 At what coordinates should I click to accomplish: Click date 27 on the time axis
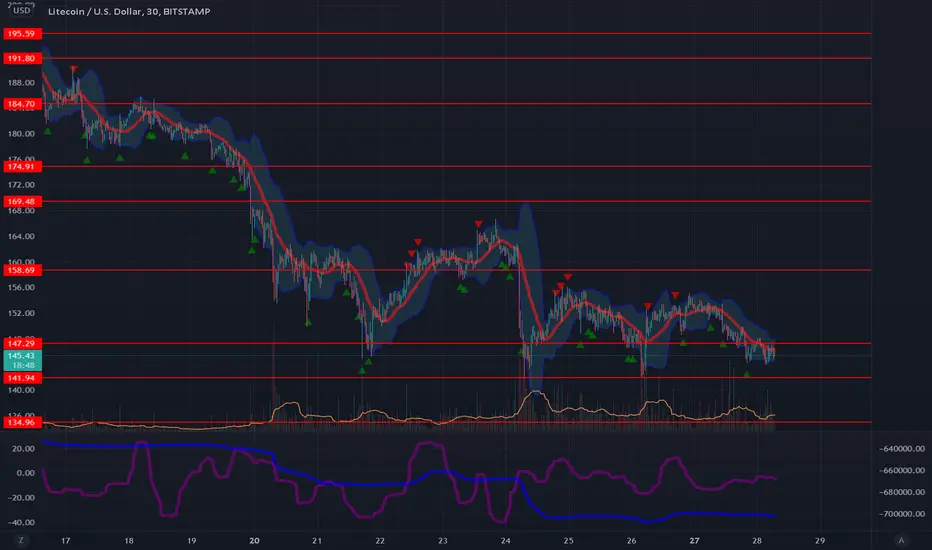pos(694,540)
